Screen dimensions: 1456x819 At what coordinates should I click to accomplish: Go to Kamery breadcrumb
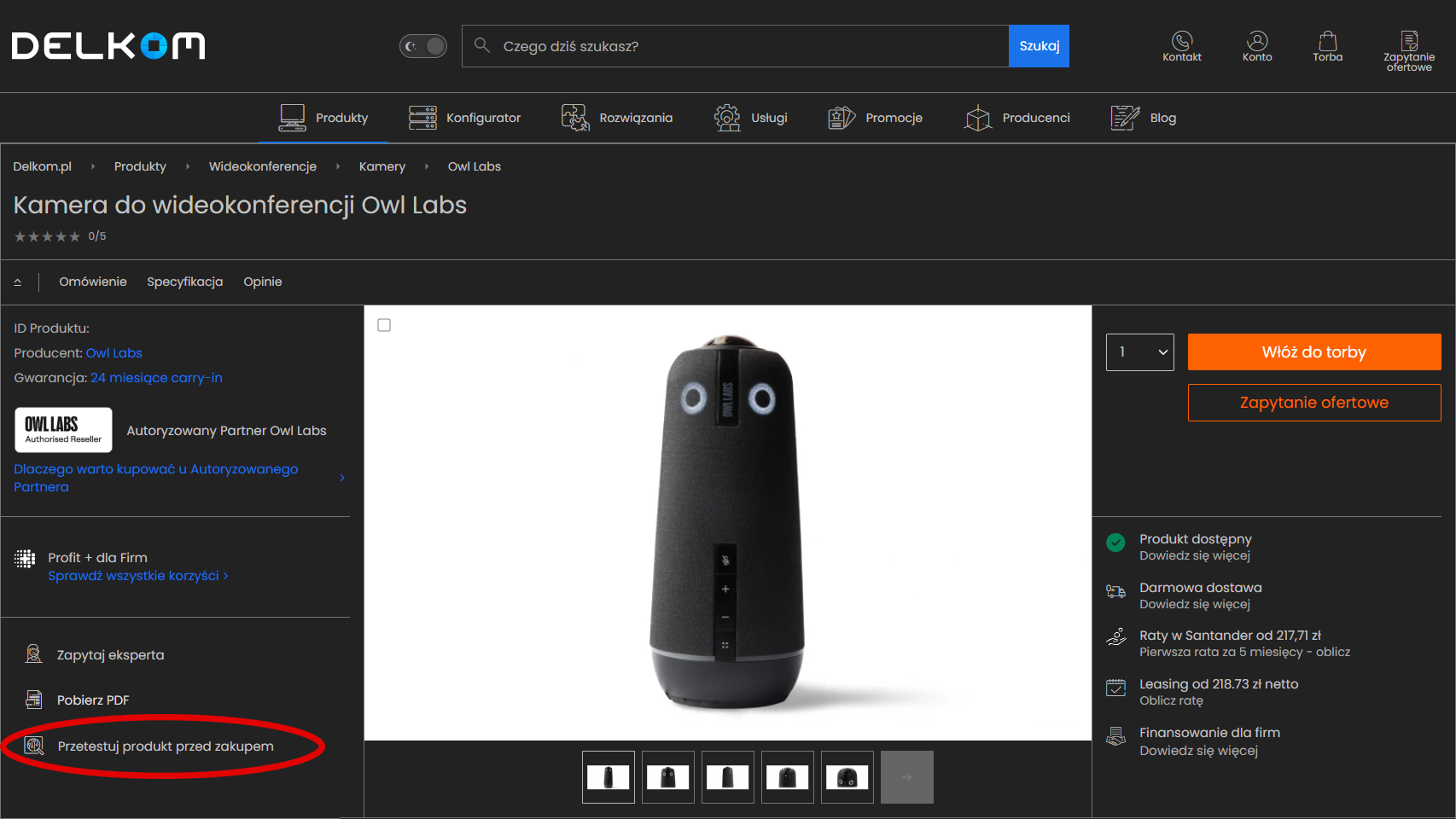381,166
